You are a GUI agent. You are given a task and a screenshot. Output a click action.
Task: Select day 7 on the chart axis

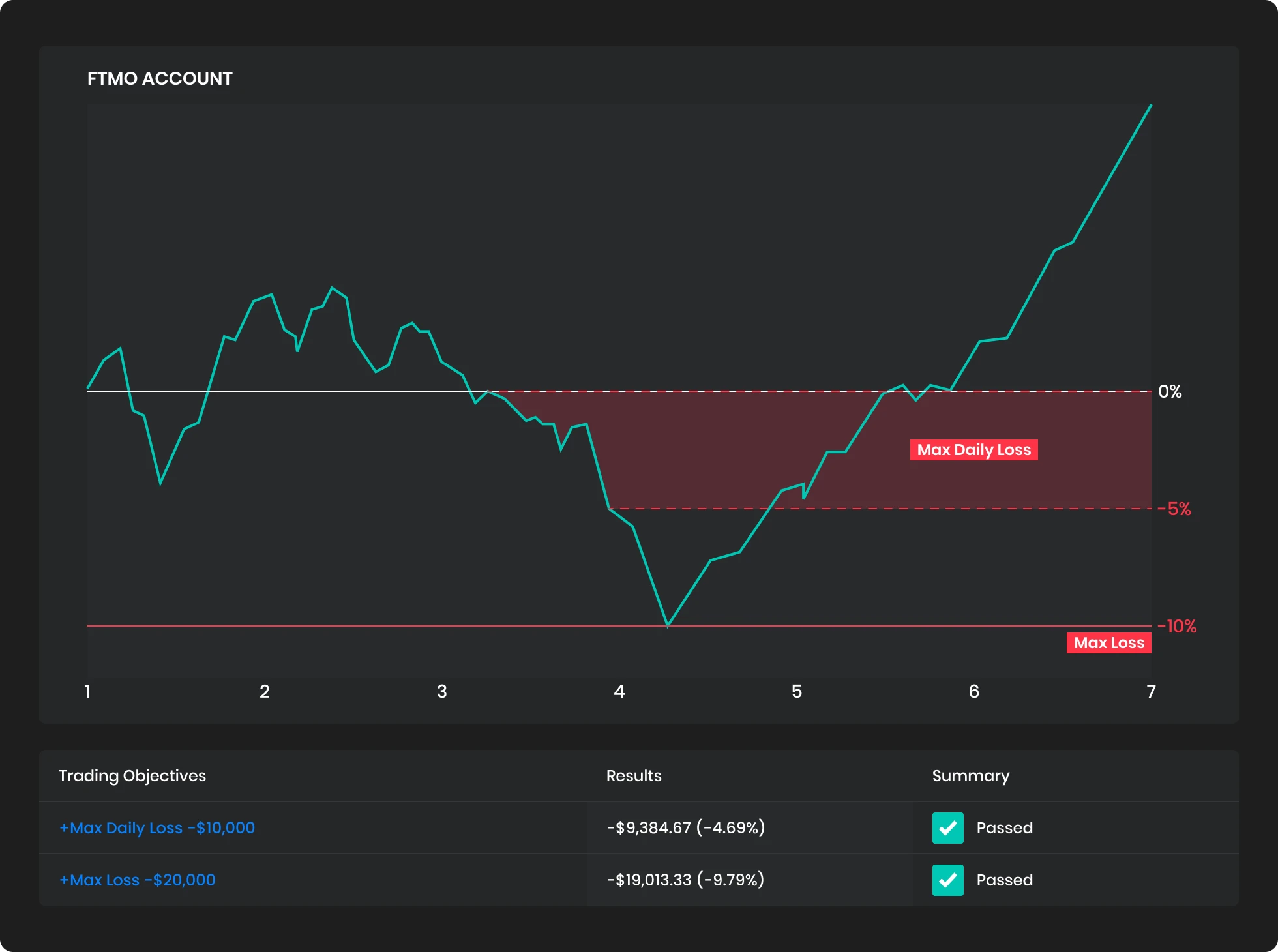click(x=1152, y=691)
